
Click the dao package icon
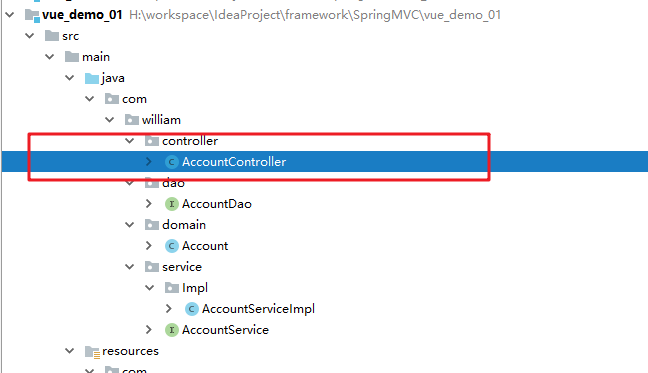[x=152, y=183]
